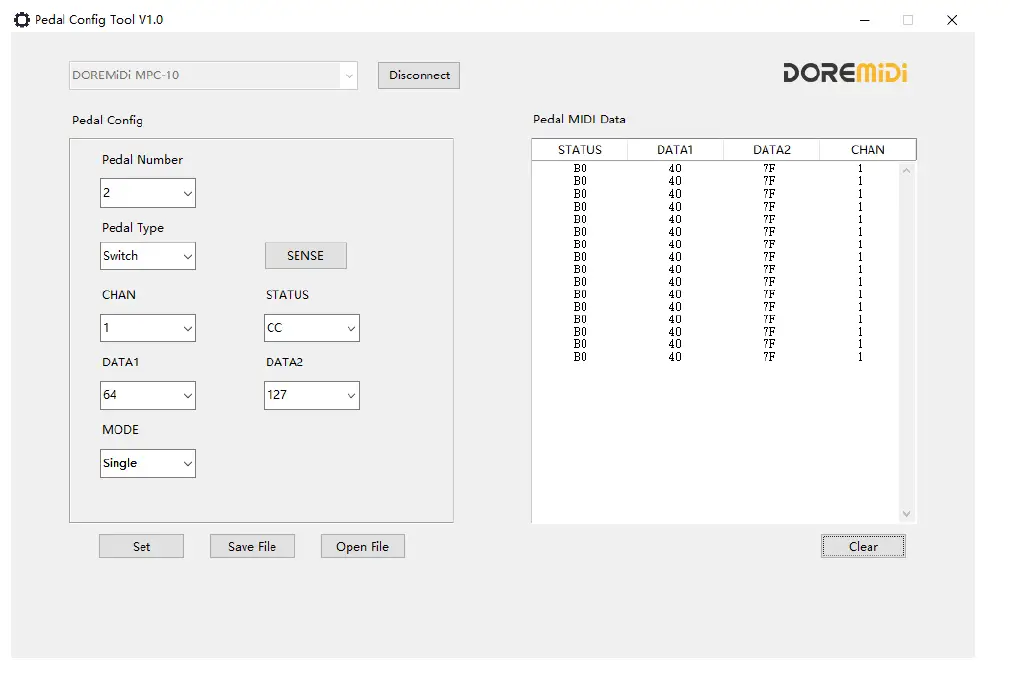1010x675 pixels.
Task: Click the Pedal Config Tool app icon
Action: tap(22, 20)
